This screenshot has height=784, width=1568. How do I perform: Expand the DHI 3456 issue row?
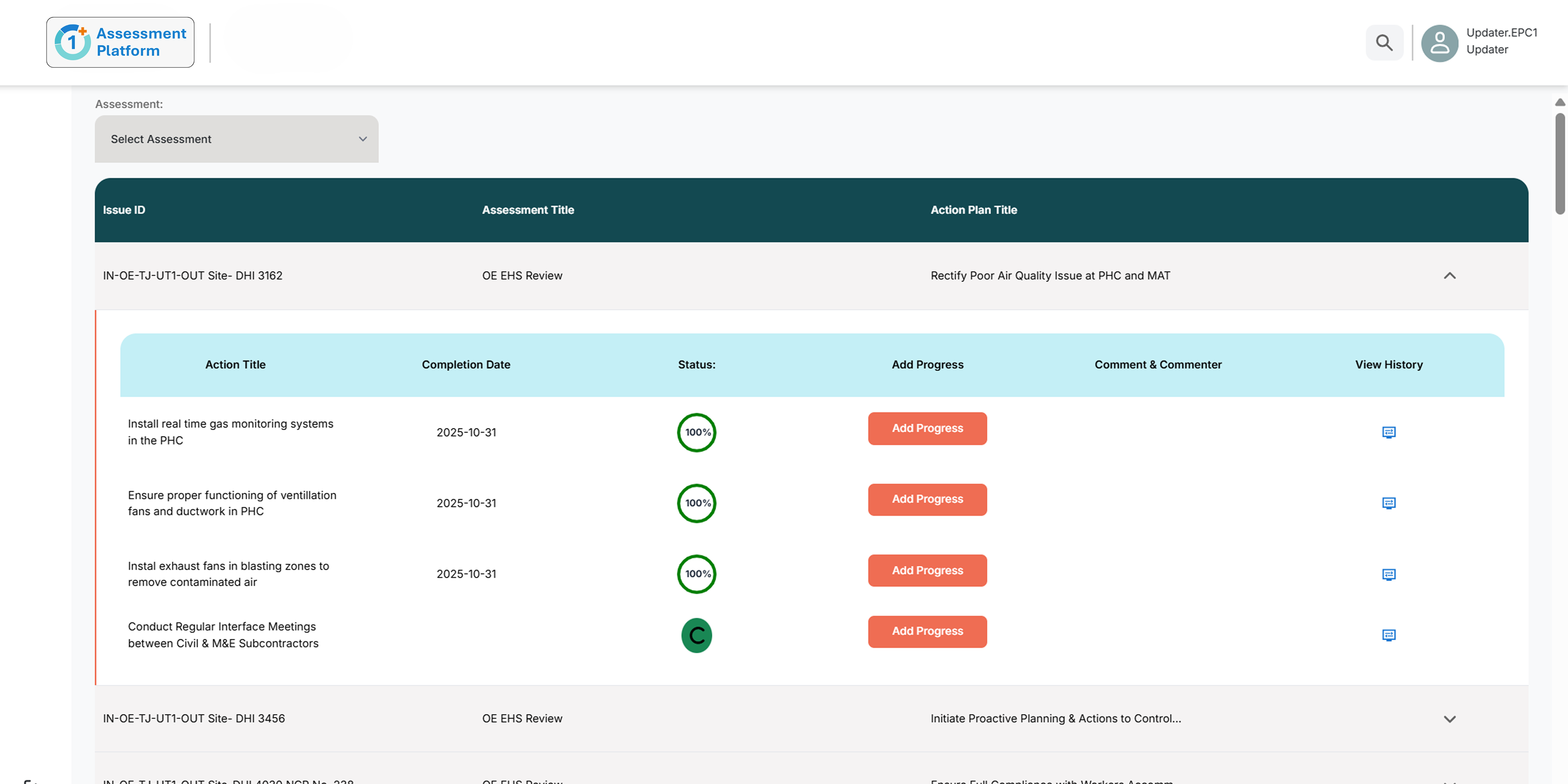point(1449,719)
